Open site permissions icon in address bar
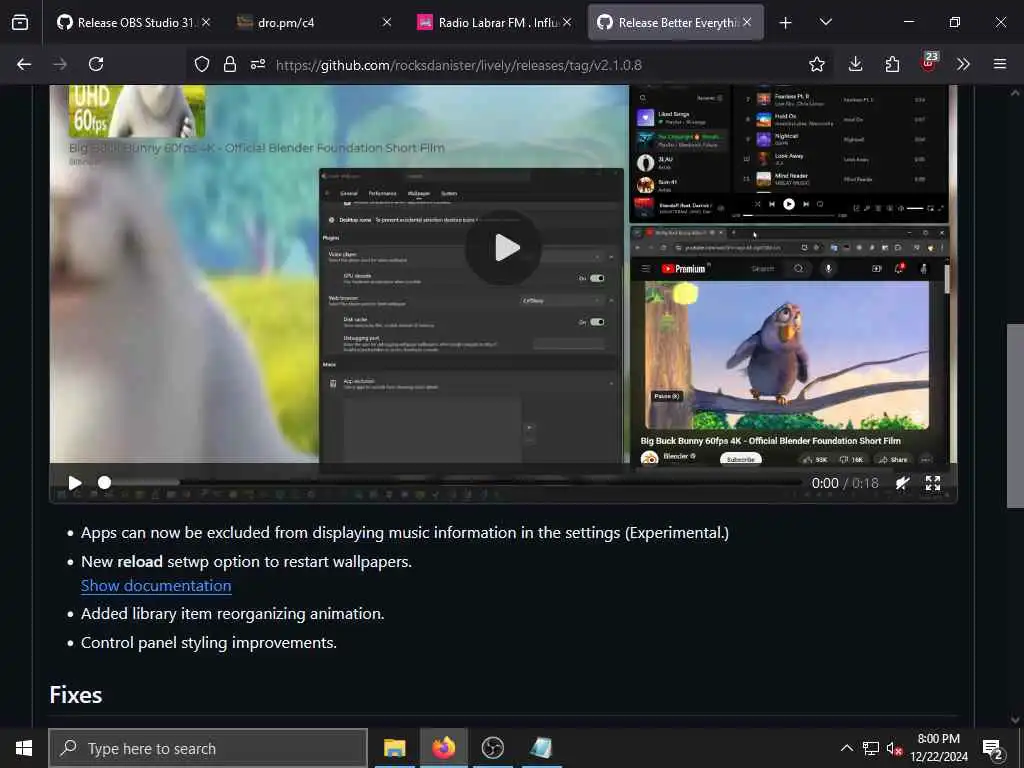Image resolution: width=1024 pixels, height=768 pixels. pos(258,64)
